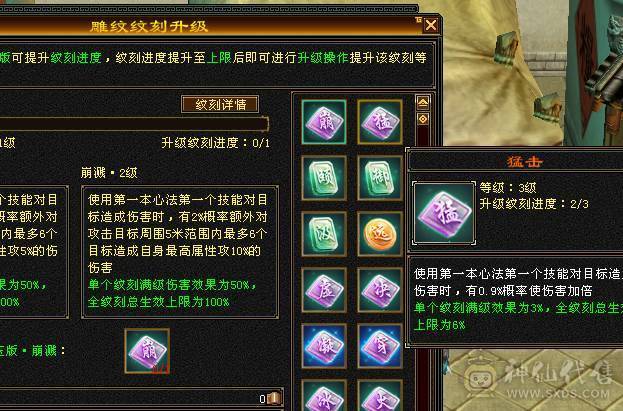Choose the green 破 jade engraving icon

pos(324,234)
